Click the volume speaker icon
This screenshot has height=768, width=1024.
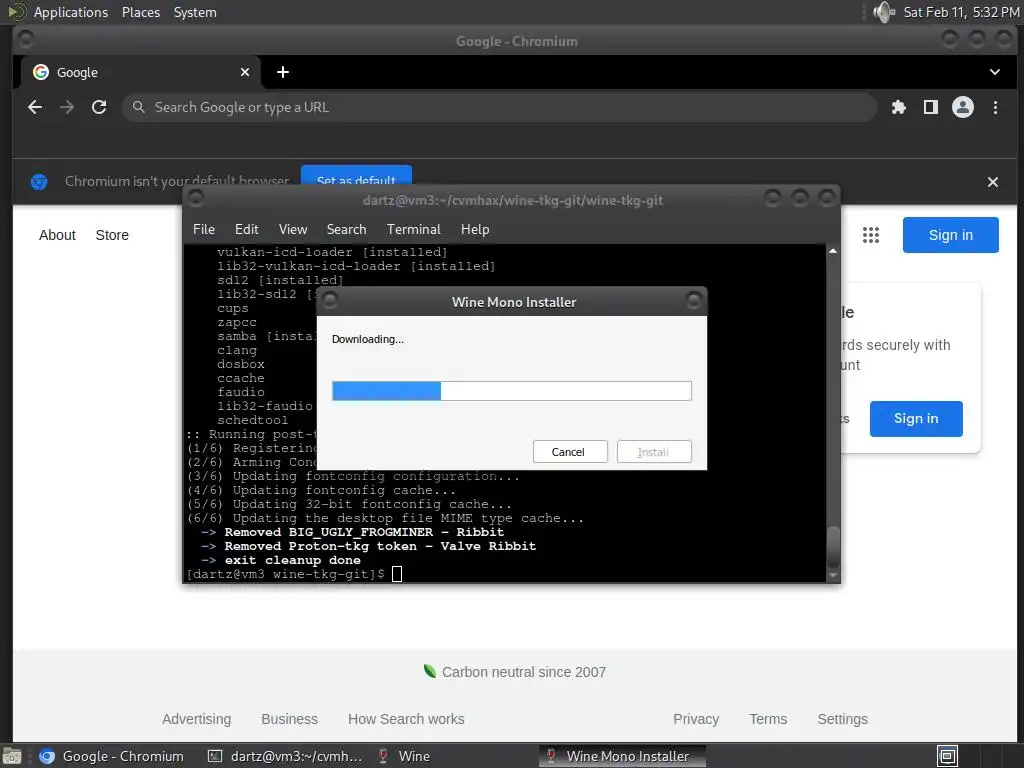(x=884, y=12)
